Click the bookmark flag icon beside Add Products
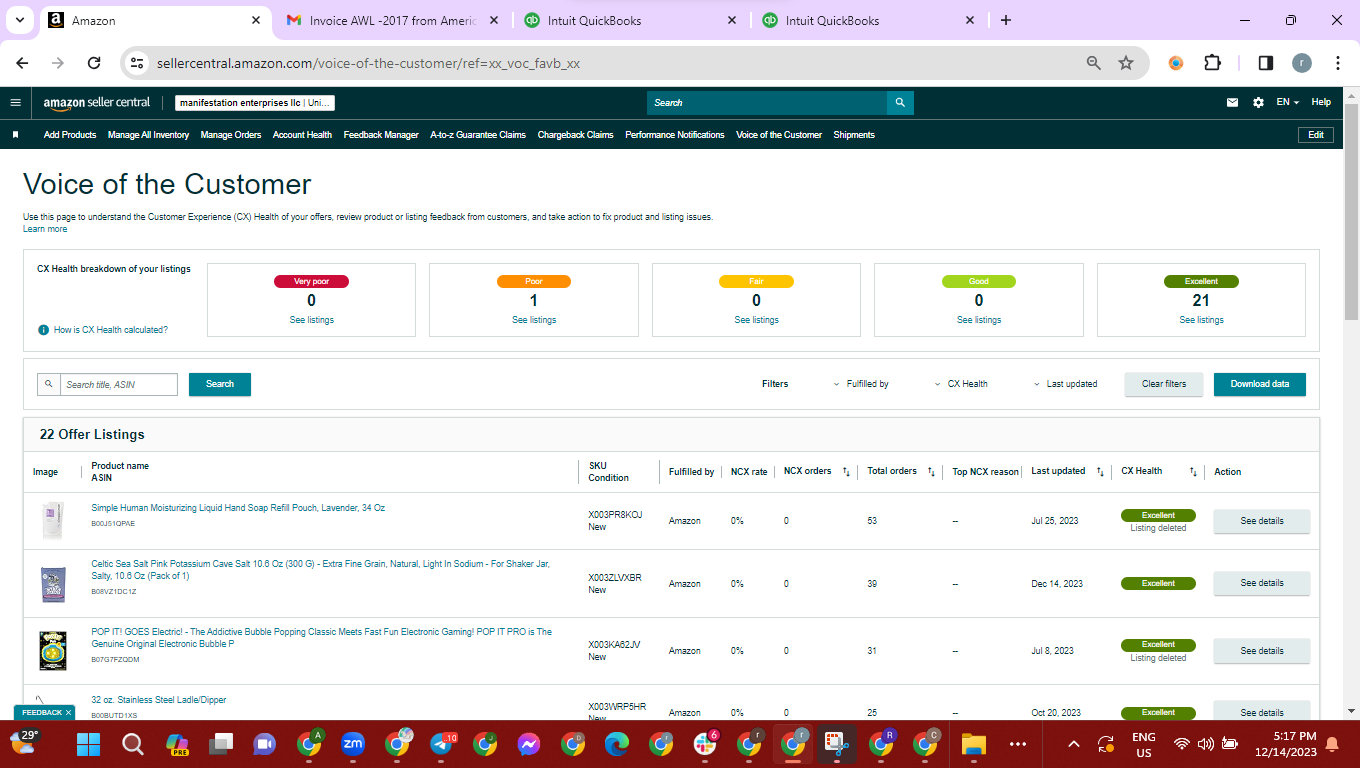This screenshot has width=1360, height=768. (x=15, y=135)
